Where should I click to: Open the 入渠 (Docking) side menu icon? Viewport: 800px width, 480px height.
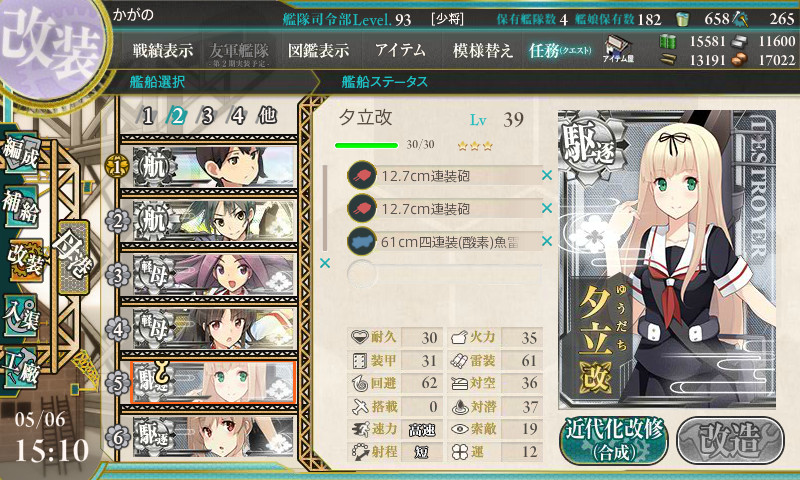click(x=21, y=315)
